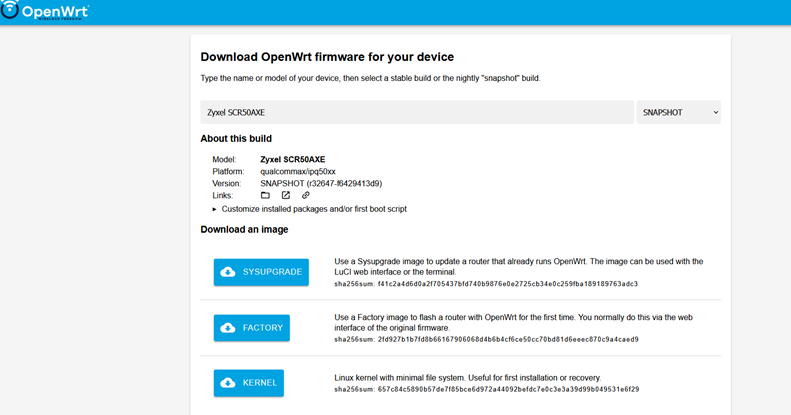Click cloud download icon on Sysupgrade button
This screenshot has width=791, height=415.
[228, 272]
